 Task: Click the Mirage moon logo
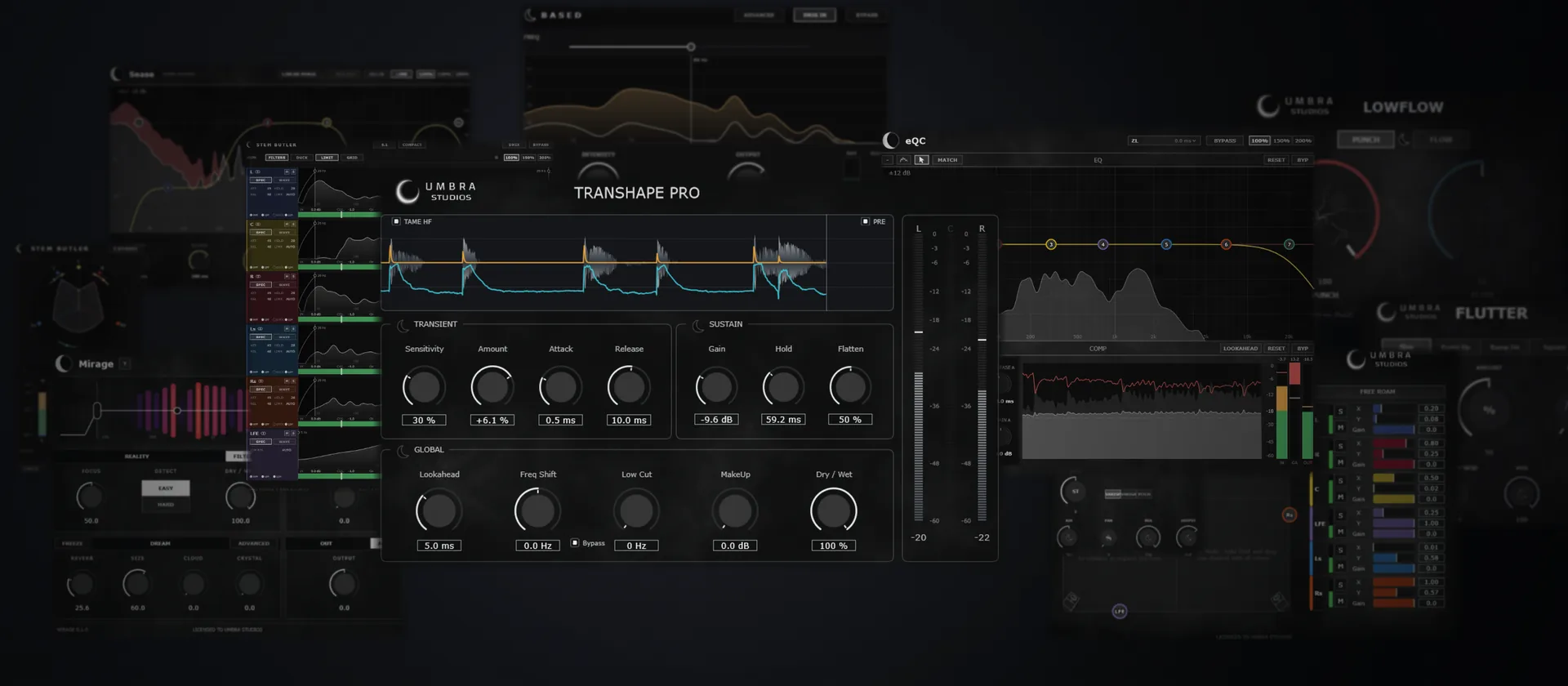click(64, 363)
